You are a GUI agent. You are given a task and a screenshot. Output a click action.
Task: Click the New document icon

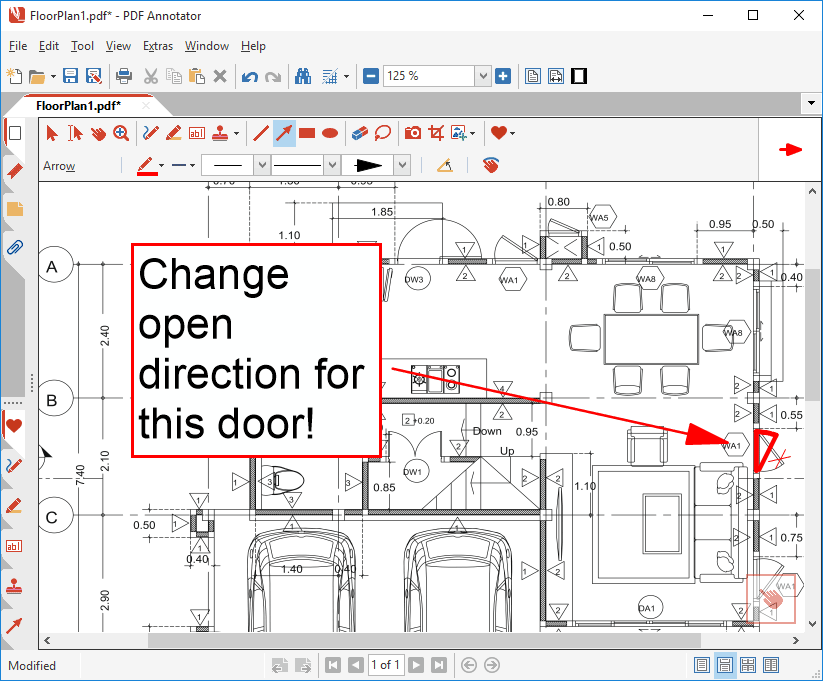point(14,76)
